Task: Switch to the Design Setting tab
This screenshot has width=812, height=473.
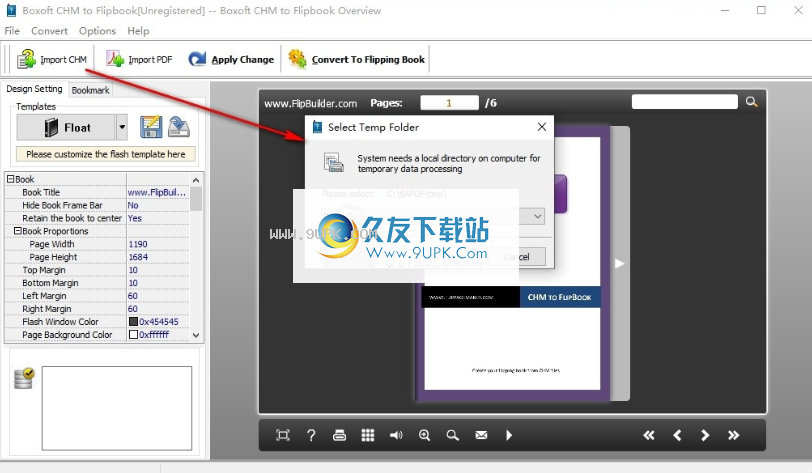Action: tap(34, 89)
